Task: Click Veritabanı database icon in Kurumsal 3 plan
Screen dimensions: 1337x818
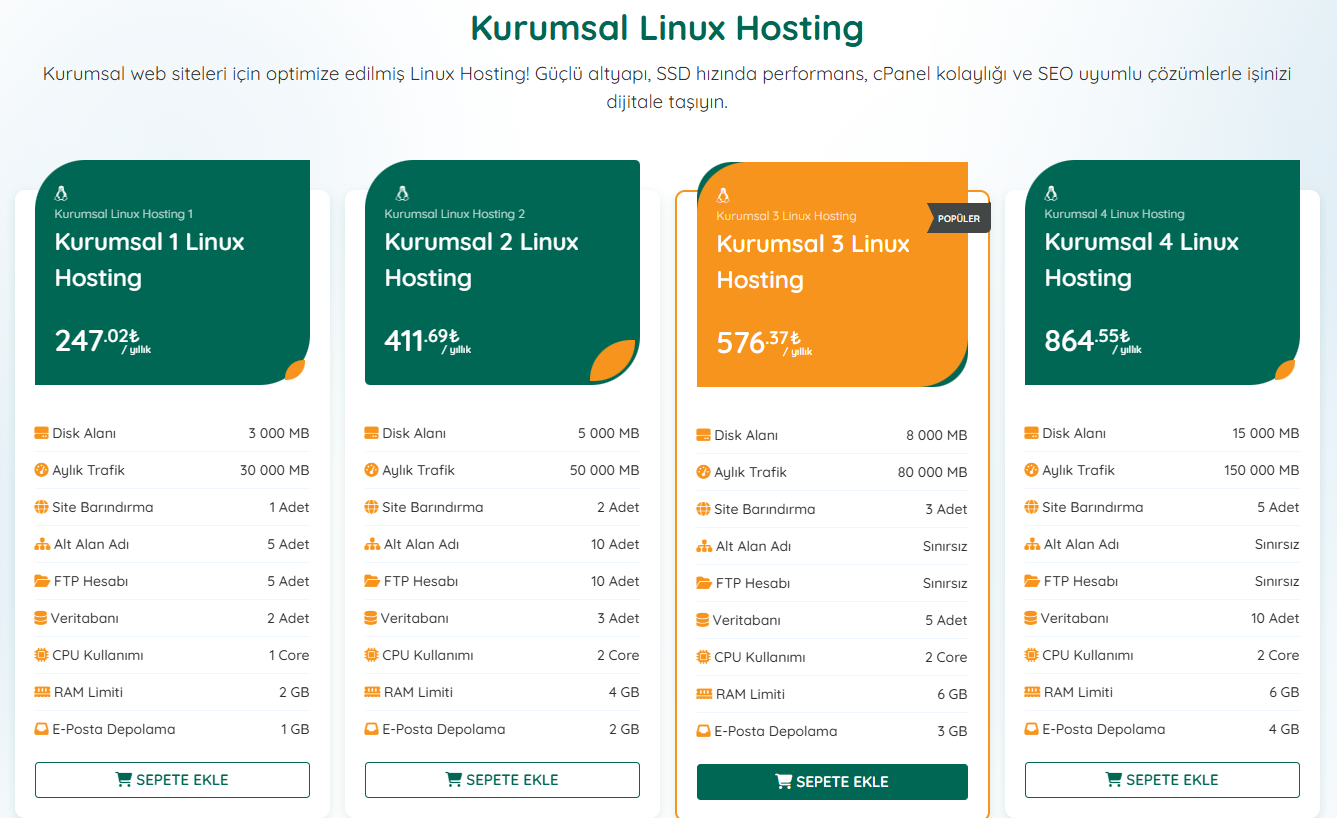Action: click(x=702, y=620)
